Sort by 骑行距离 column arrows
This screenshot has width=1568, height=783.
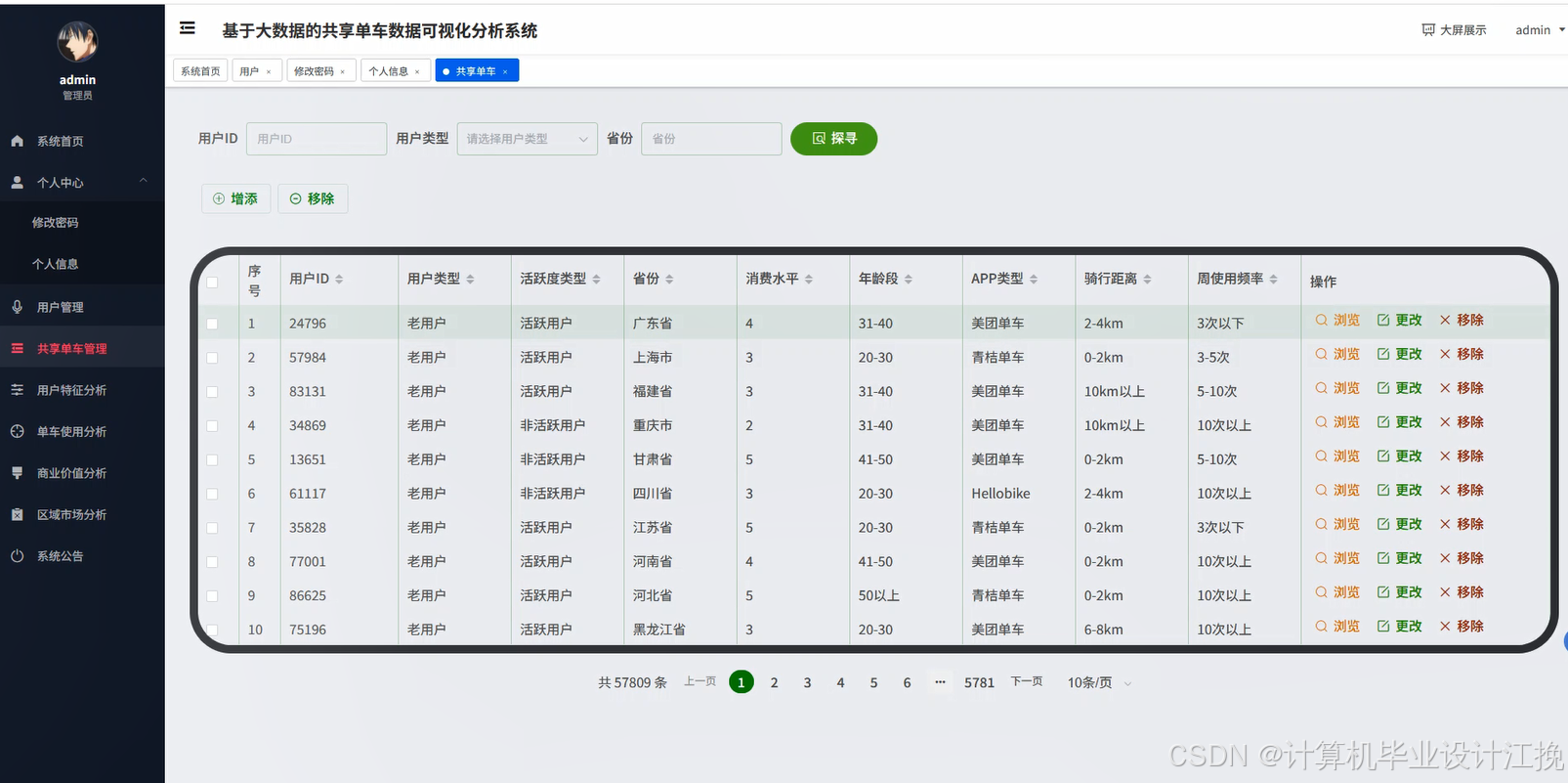point(1147,280)
